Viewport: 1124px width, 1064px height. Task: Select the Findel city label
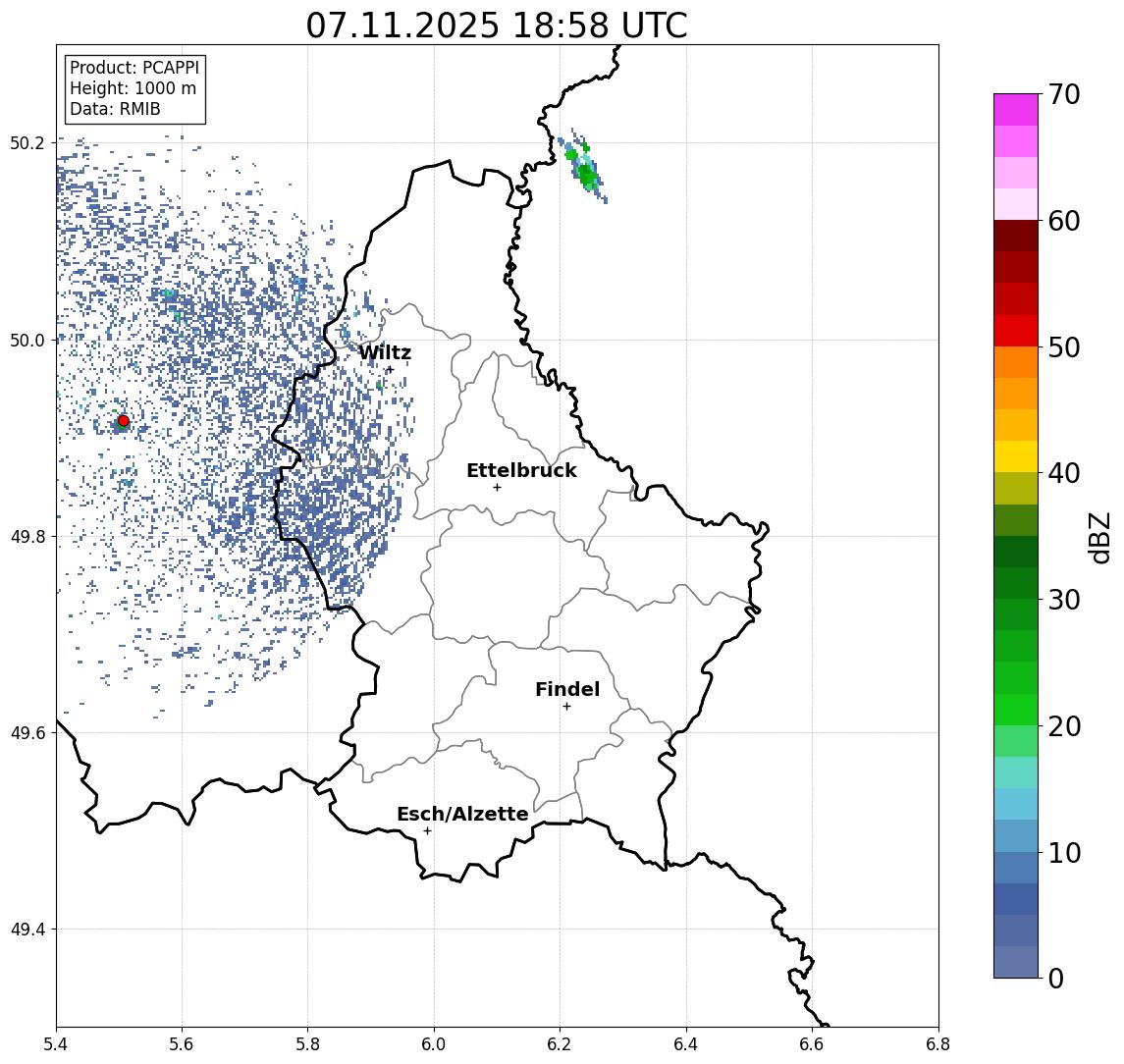tap(567, 689)
